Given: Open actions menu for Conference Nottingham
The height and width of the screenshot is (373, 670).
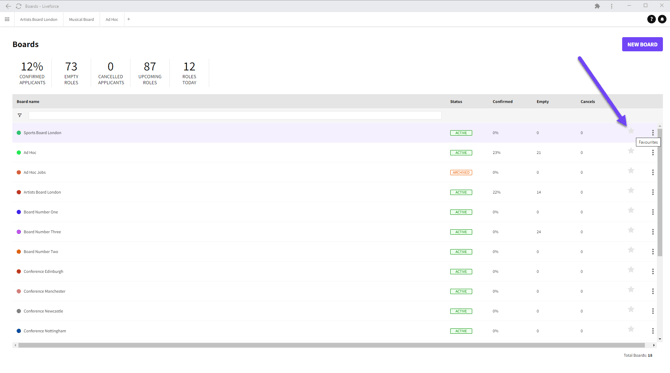Looking at the screenshot, I should pyautogui.click(x=653, y=331).
